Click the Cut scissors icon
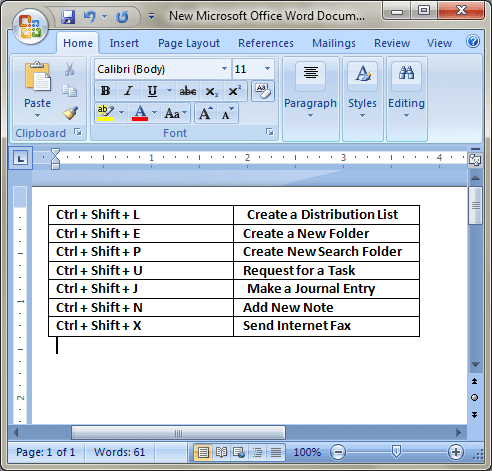This screenshot has height=471, width=492. click(69, 69)
